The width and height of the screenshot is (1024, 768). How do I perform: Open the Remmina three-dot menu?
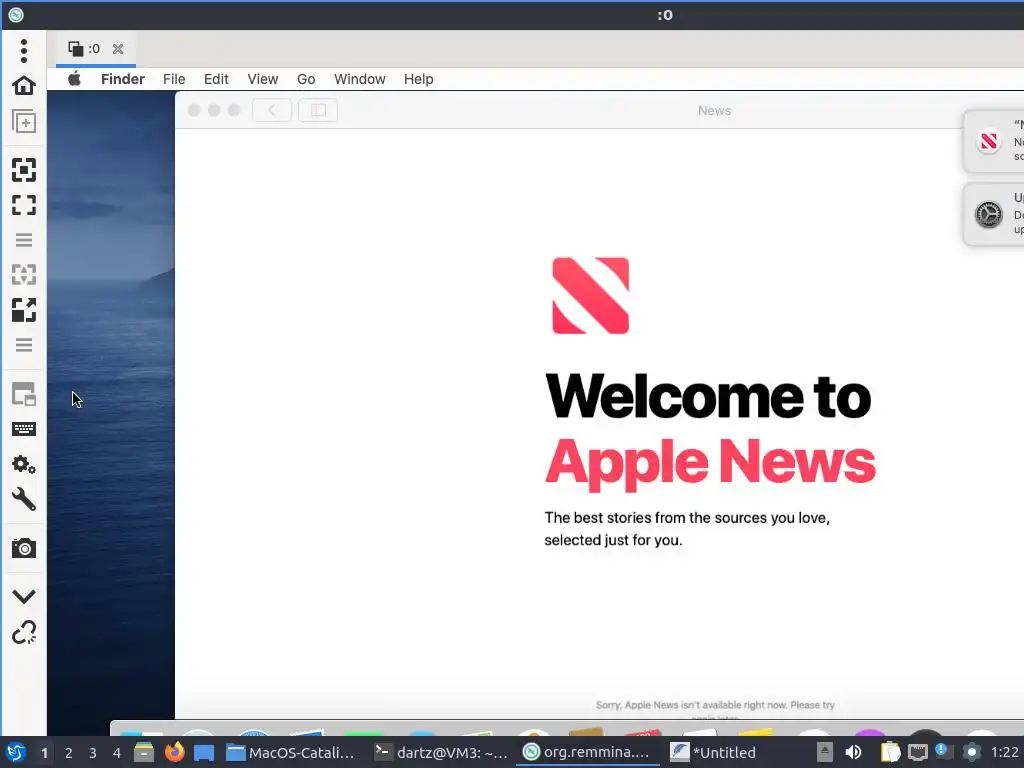[24, 51]
